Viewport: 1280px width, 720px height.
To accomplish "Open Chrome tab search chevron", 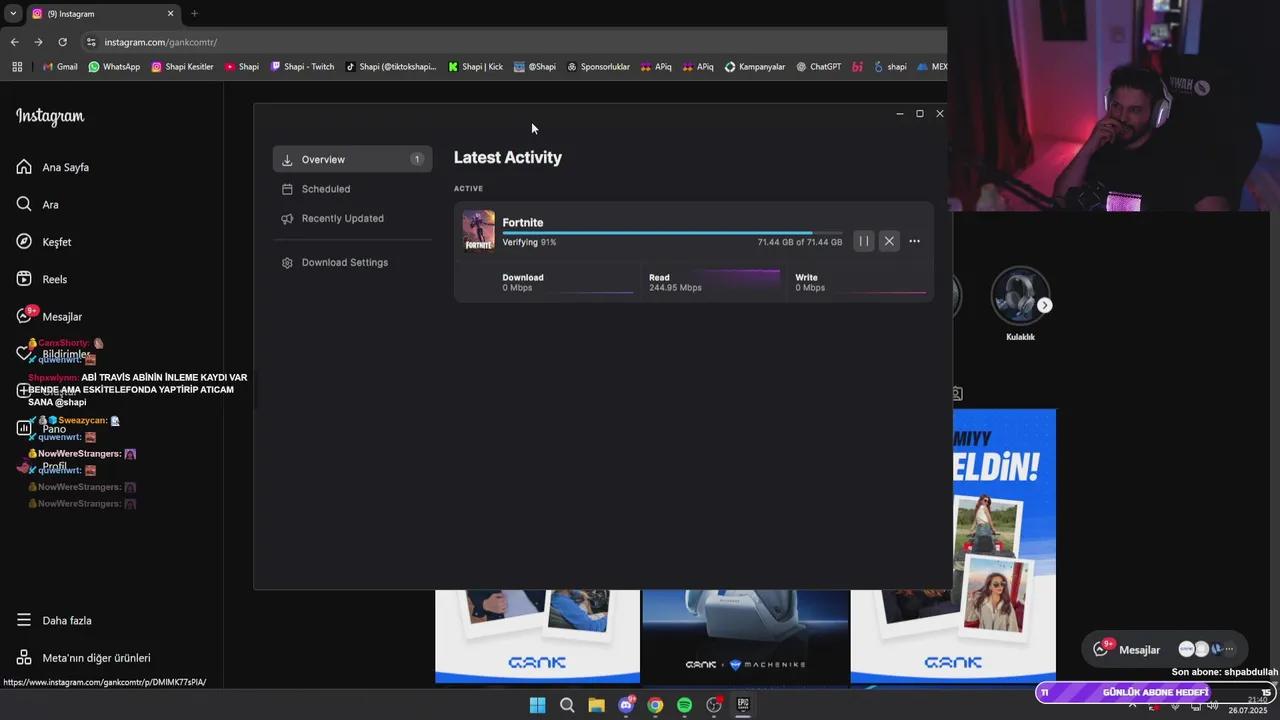I will [x=13, y=14].
